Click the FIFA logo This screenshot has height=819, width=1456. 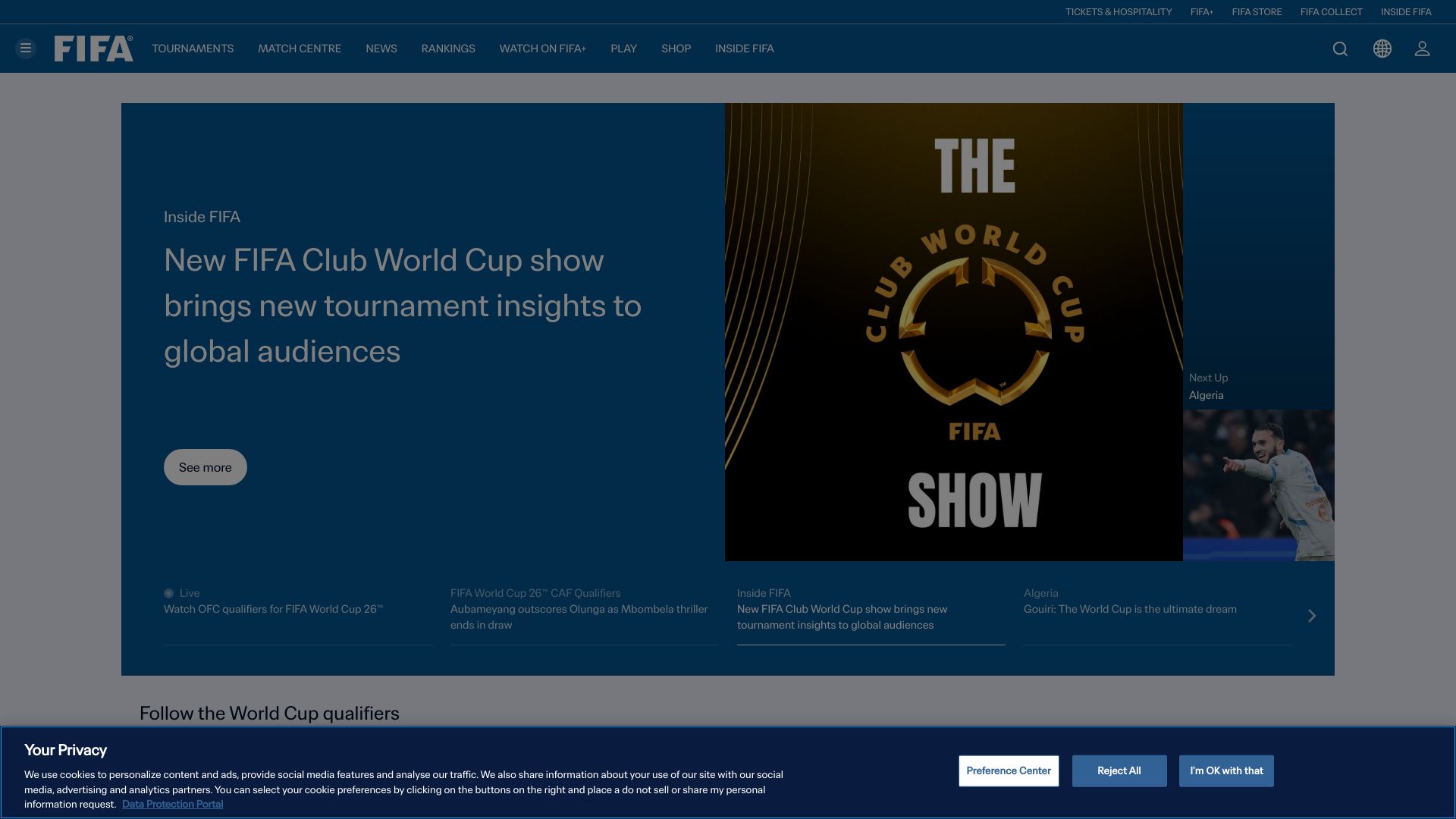point(93,49)
